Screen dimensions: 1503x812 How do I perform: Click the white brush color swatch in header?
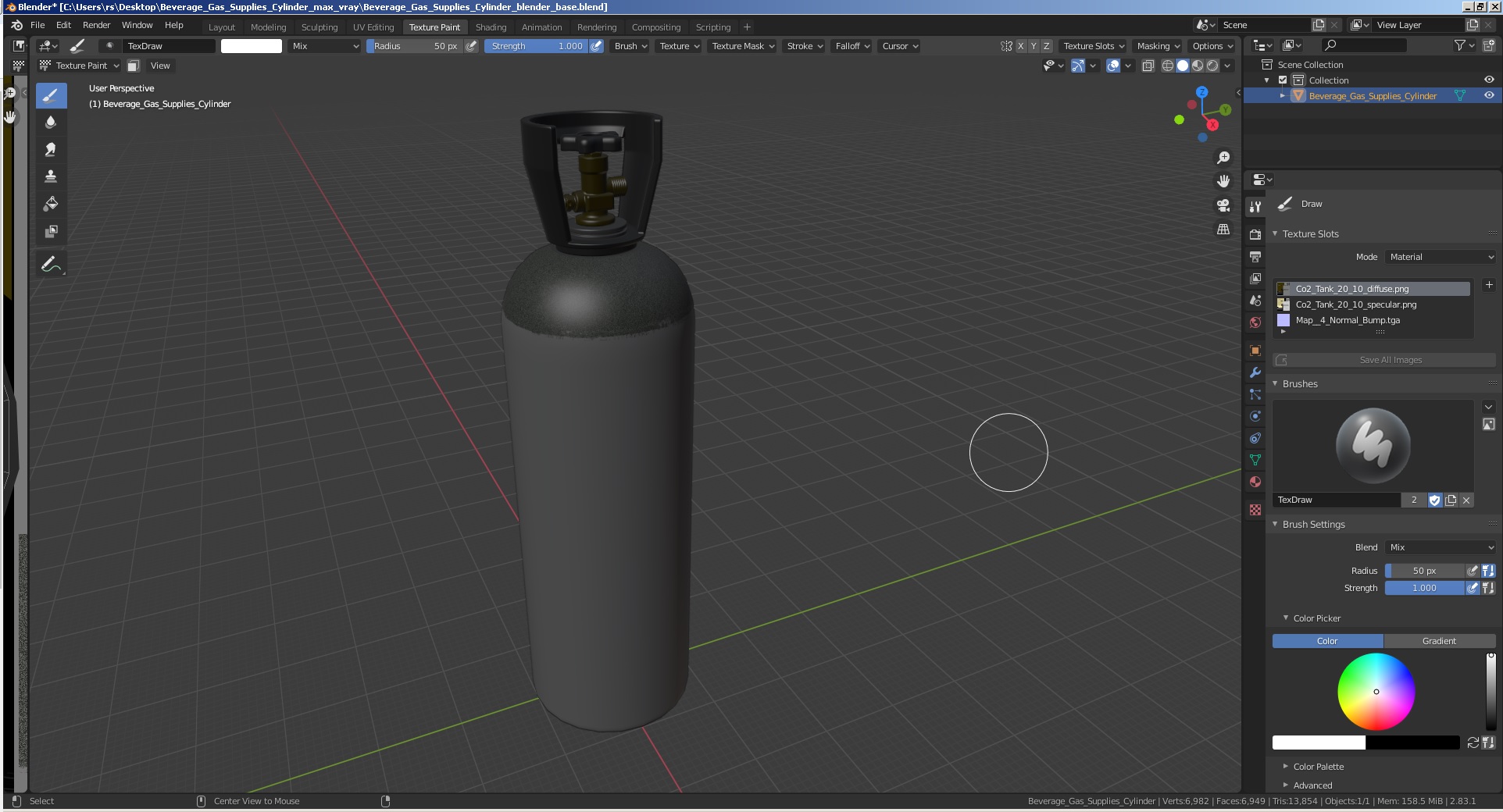click(252, 46)
